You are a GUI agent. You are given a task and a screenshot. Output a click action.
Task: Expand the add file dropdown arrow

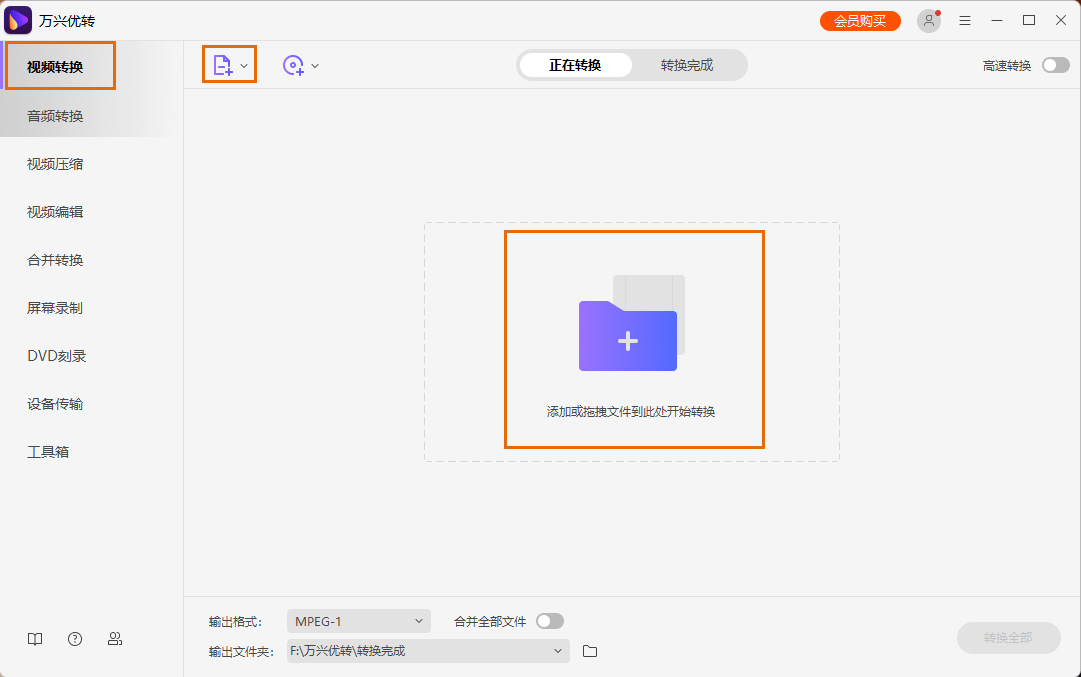(x=243, y=64)
